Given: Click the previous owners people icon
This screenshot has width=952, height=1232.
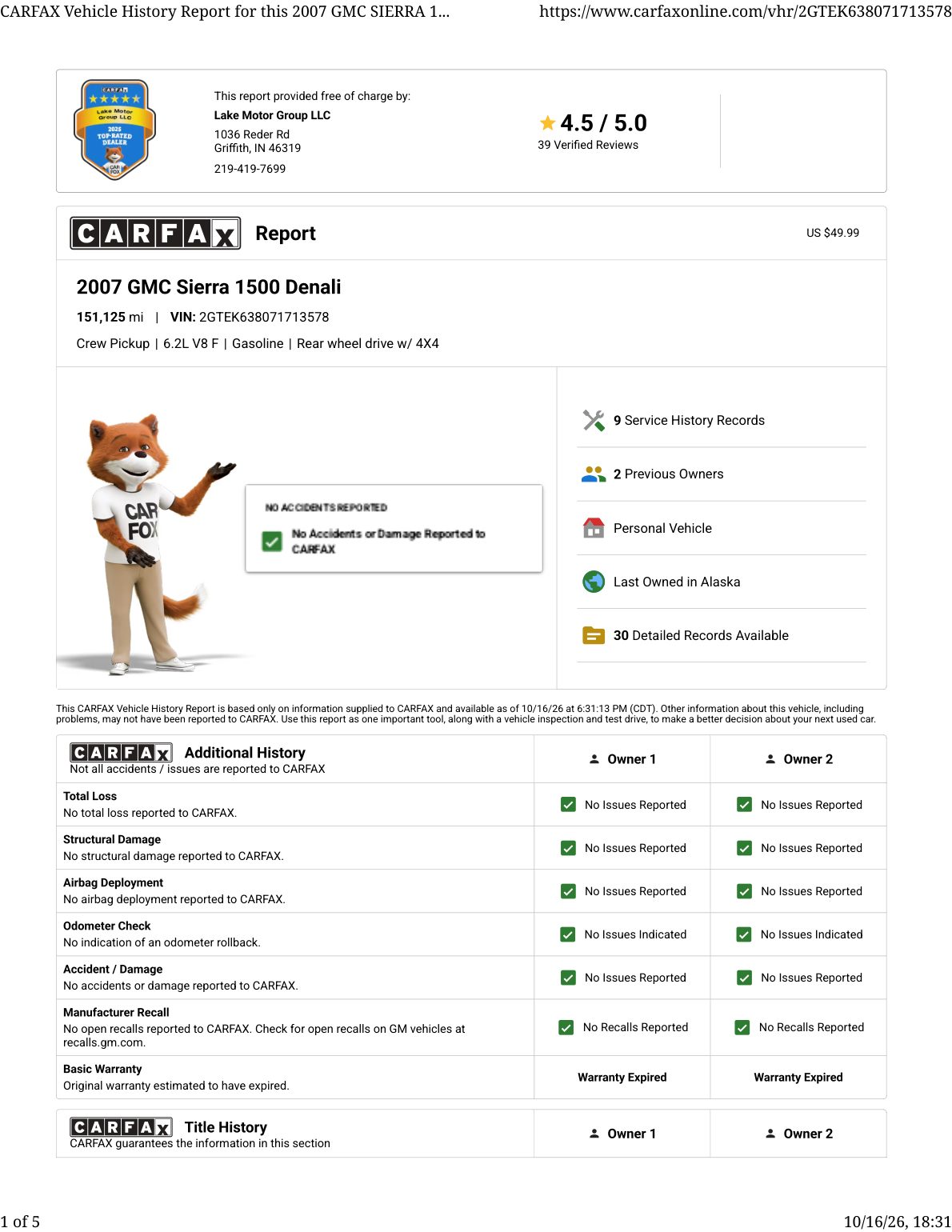Looking at the screenshot, I should 594,474.
